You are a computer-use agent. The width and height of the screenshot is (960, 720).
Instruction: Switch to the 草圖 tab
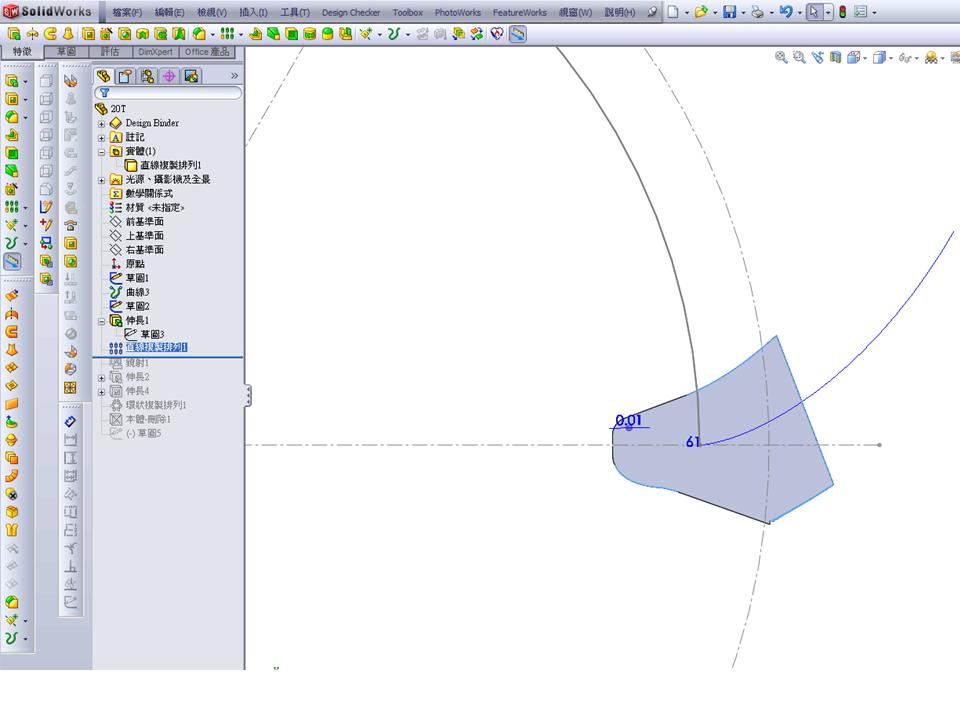[66, 51]
